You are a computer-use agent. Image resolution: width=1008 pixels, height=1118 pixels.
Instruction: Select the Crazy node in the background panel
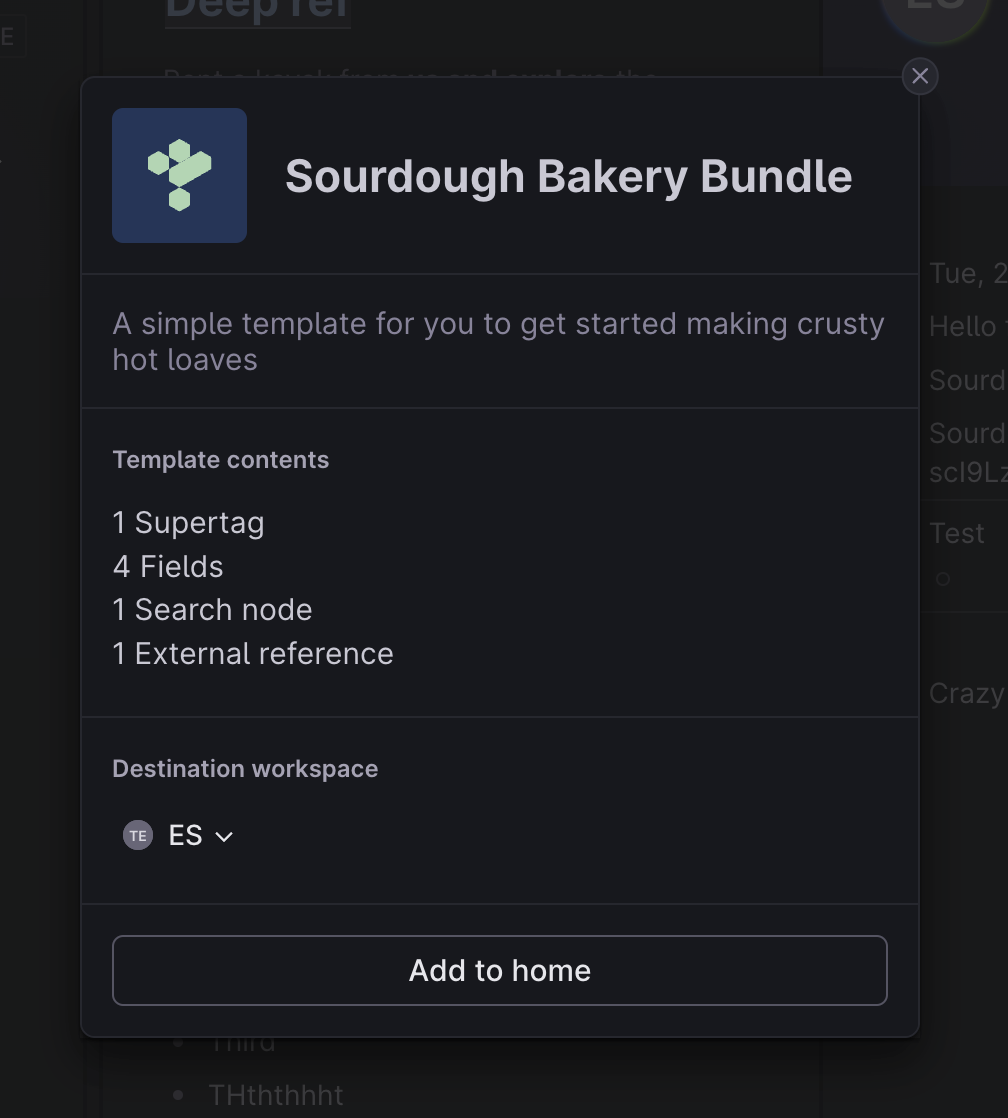[x=967, y=693]
